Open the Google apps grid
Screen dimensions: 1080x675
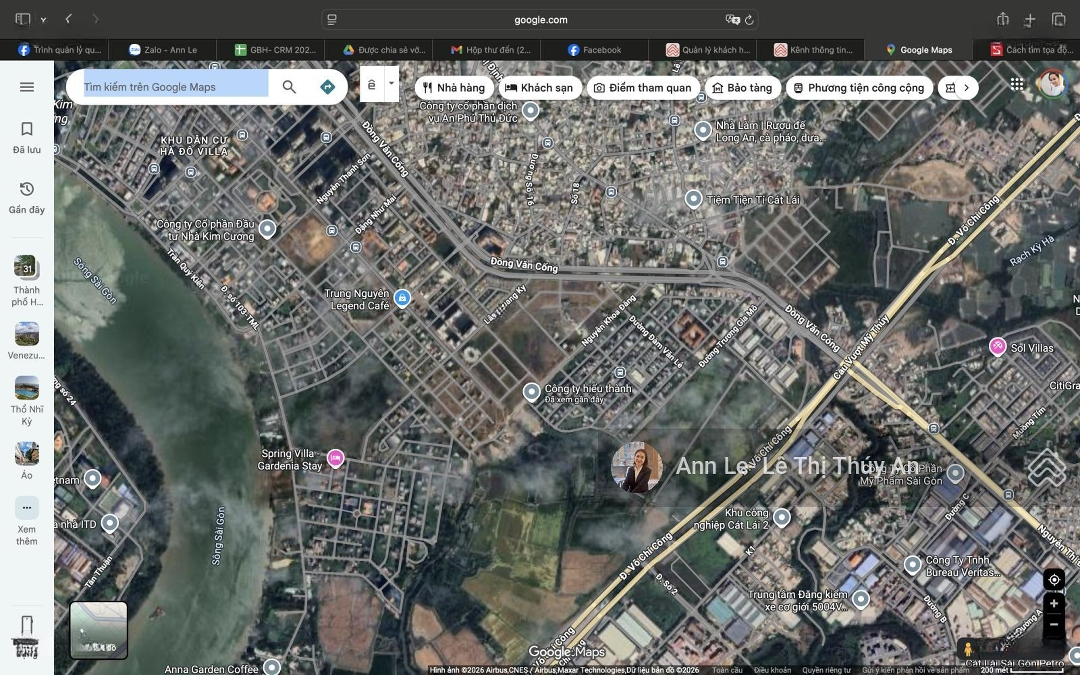pyautogui.click(x=1017, y=85)
